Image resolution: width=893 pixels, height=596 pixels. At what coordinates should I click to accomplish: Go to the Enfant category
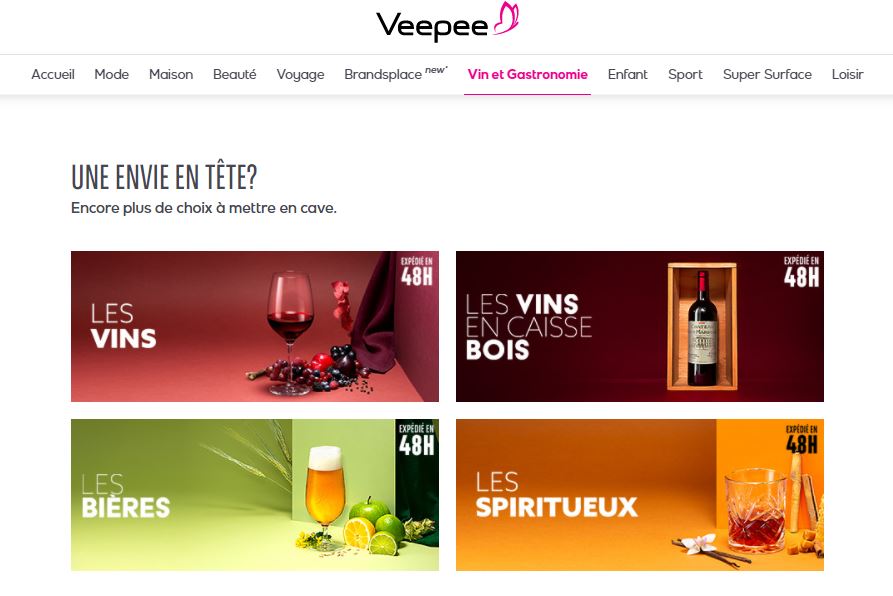click(628, 75)
